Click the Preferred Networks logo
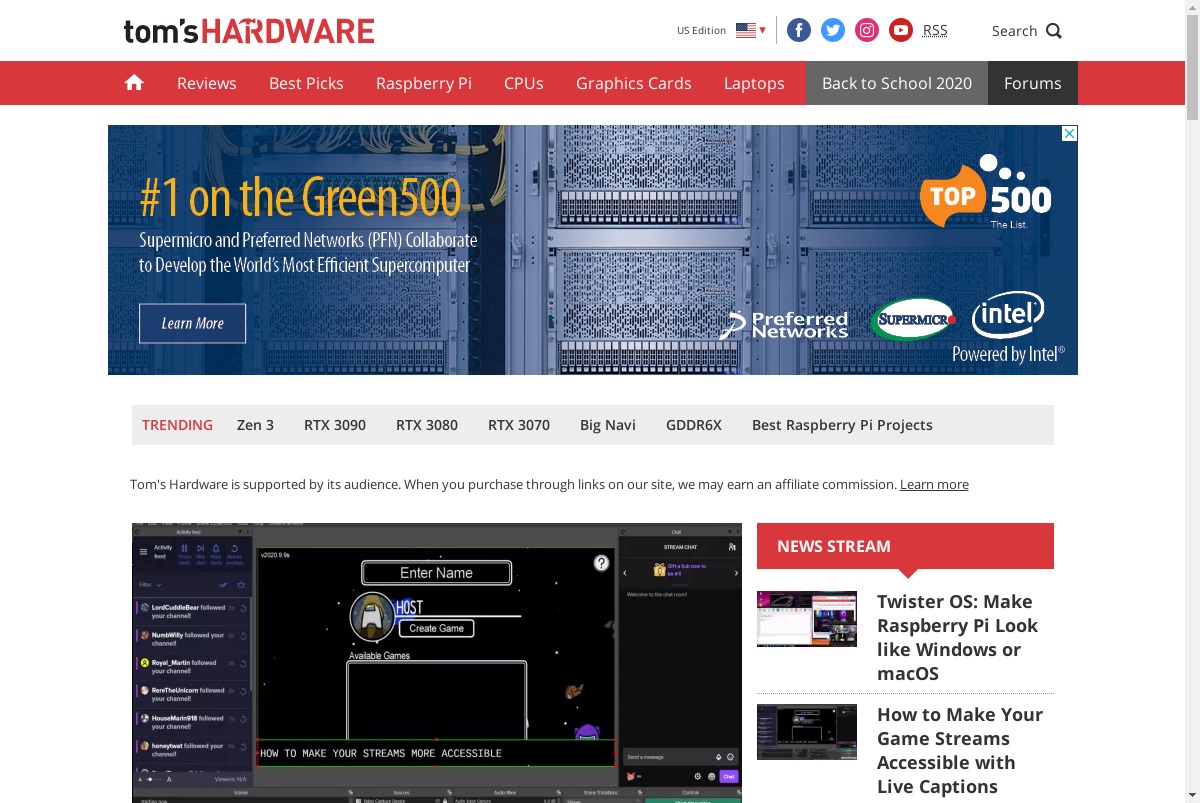 click(784, 325)
